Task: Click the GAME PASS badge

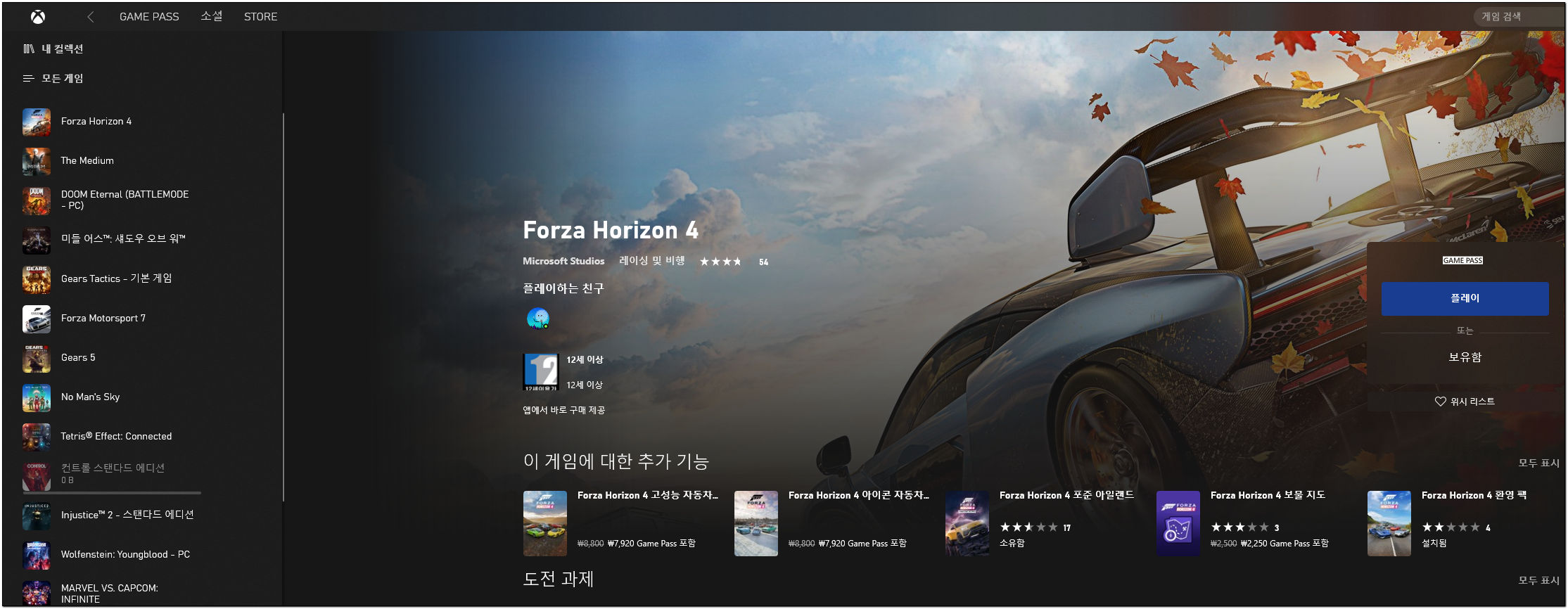Action: (1462, 260)
